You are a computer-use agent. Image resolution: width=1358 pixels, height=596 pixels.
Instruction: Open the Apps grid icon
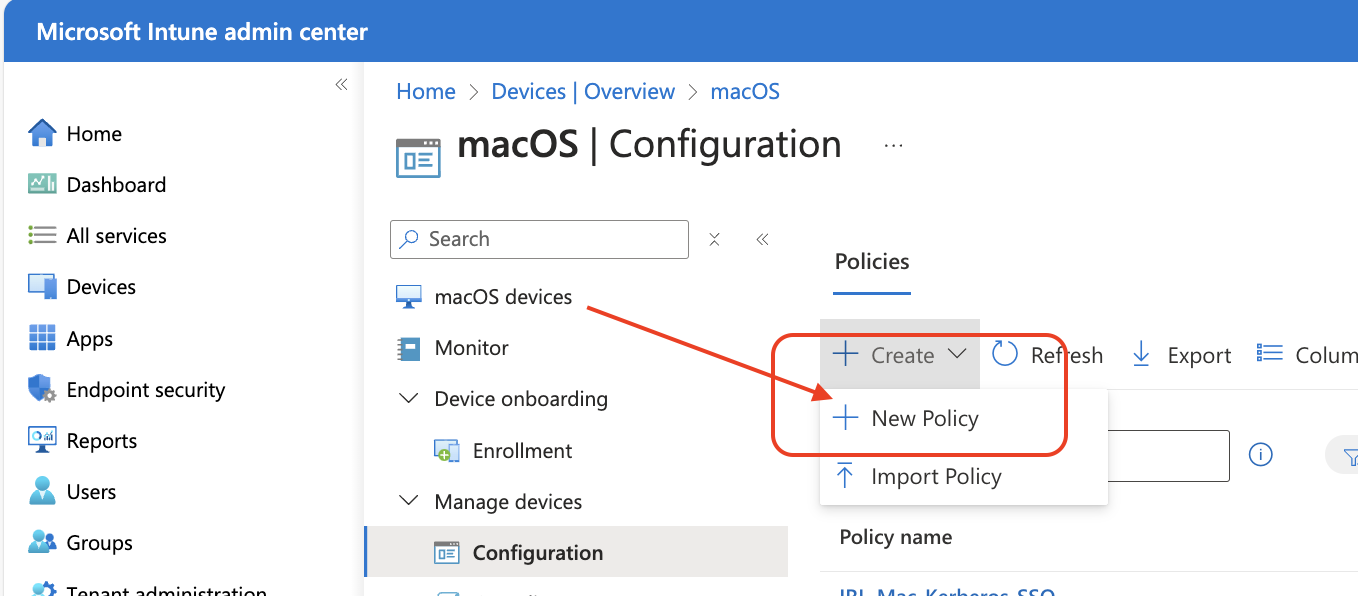pyautogui.click(x=42, y=338)
